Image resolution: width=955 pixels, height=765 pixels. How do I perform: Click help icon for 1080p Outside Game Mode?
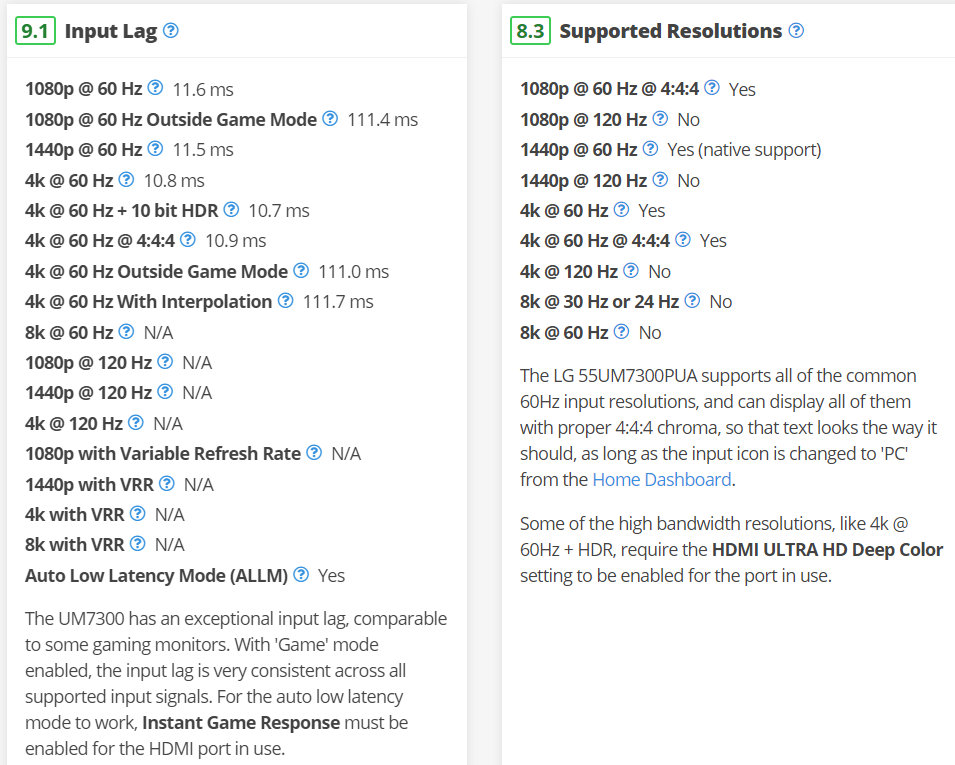pyautogui.click(x=330, y=119)
